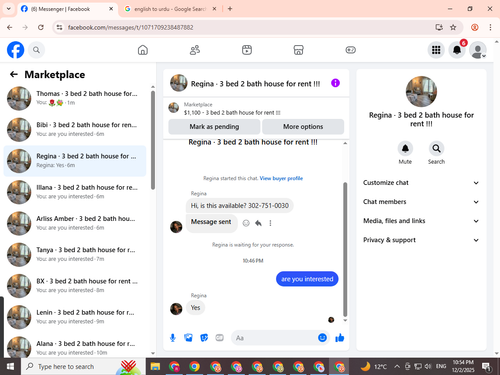Screen dimensions: 500x375
Task: Show hidden system tray icons
Action: (397, 367)
